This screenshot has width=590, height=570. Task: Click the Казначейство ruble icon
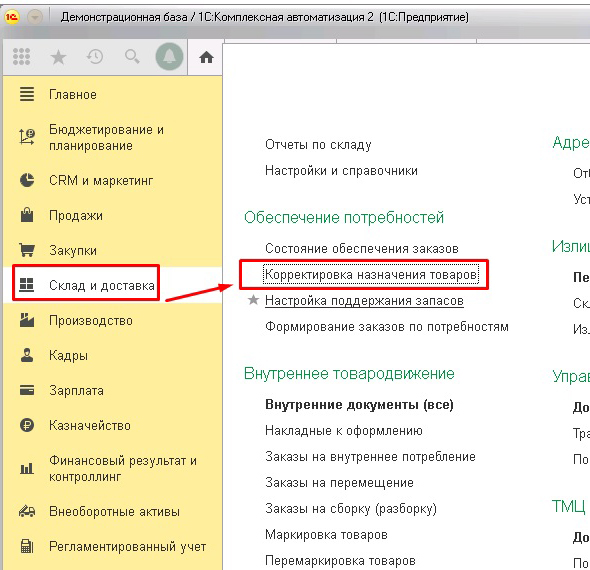pyautogui.click(x=27, y=425)
